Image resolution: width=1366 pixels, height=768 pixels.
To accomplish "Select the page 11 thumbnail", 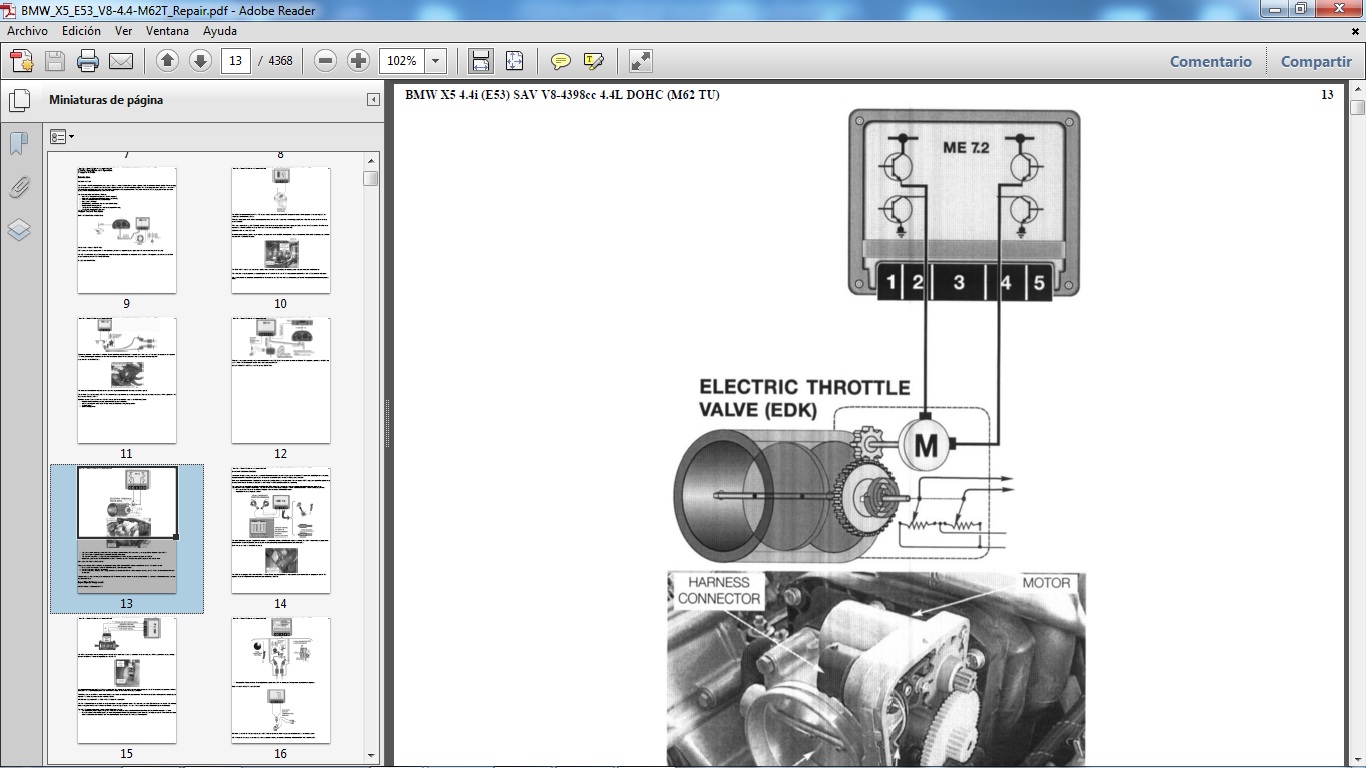I will (x=127, y=381).
